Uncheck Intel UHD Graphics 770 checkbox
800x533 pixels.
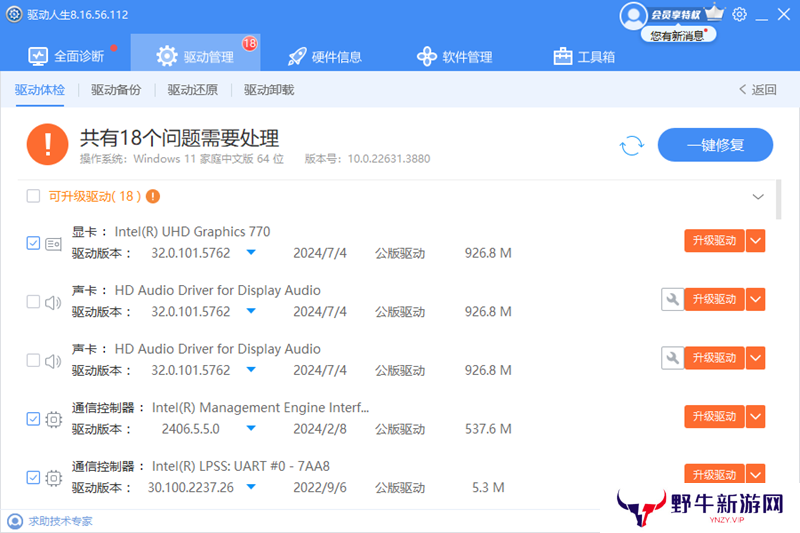click(x=33, y=243)
